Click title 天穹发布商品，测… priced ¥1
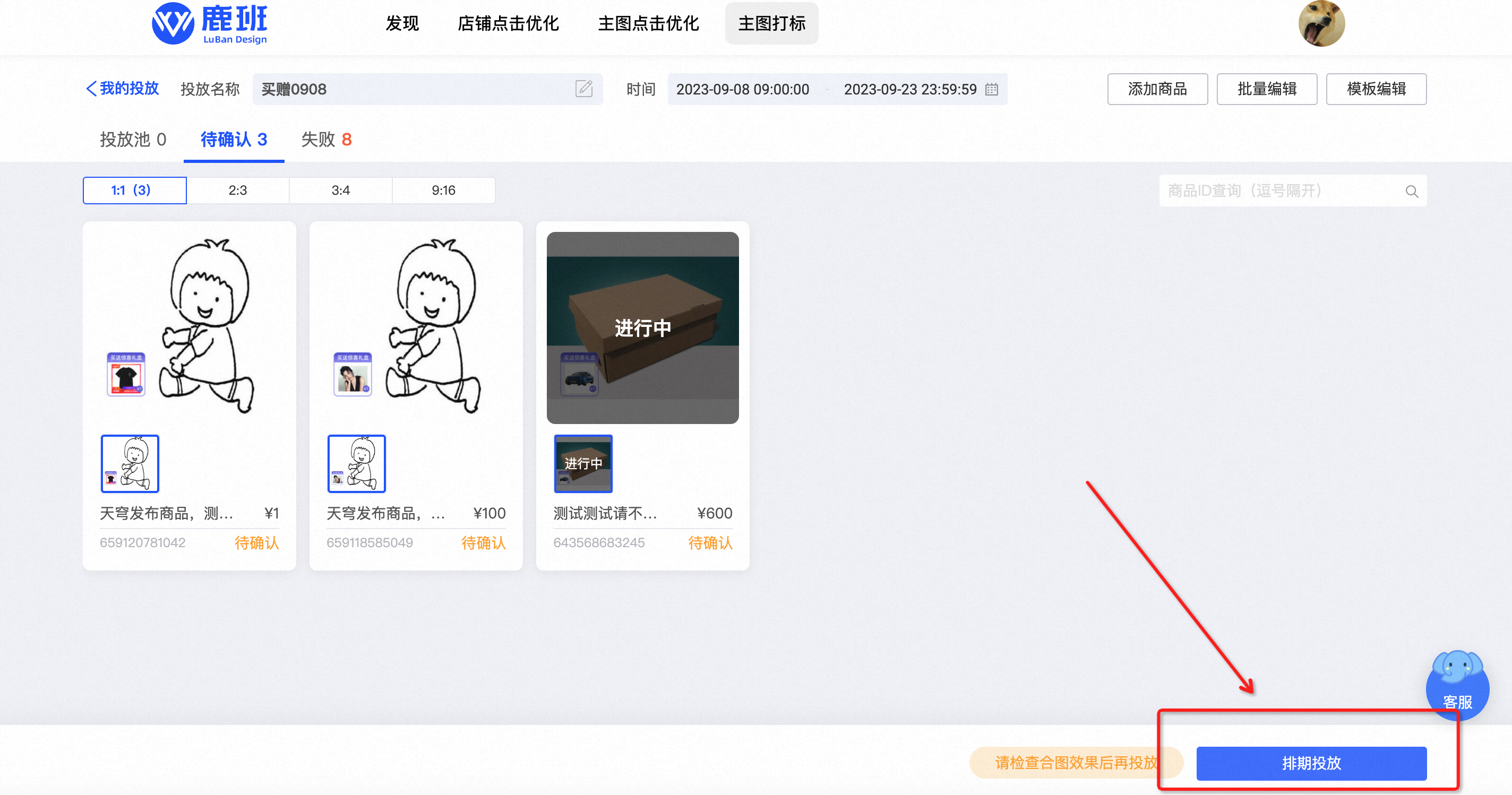1512x795 pixels. [167, 513]
